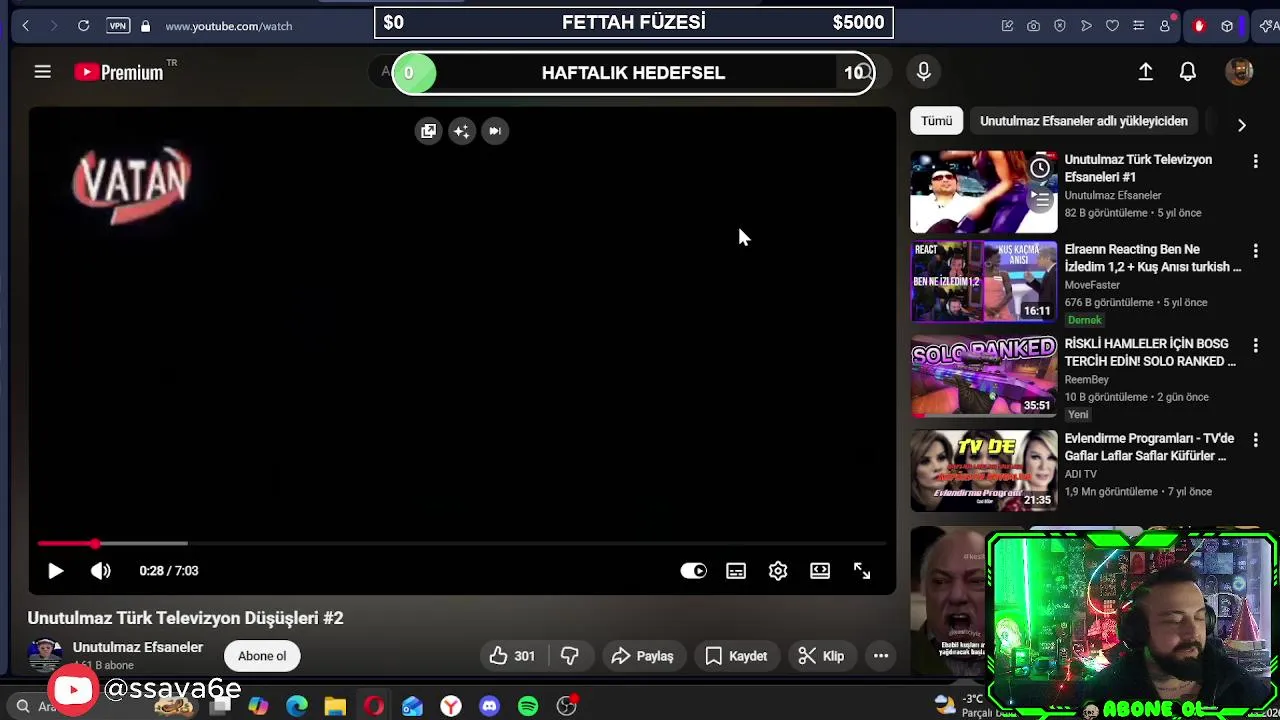Screen dimensions: 1280x720
Task: Share the video via Paylaş button
Action: click(x=642, y=656)
